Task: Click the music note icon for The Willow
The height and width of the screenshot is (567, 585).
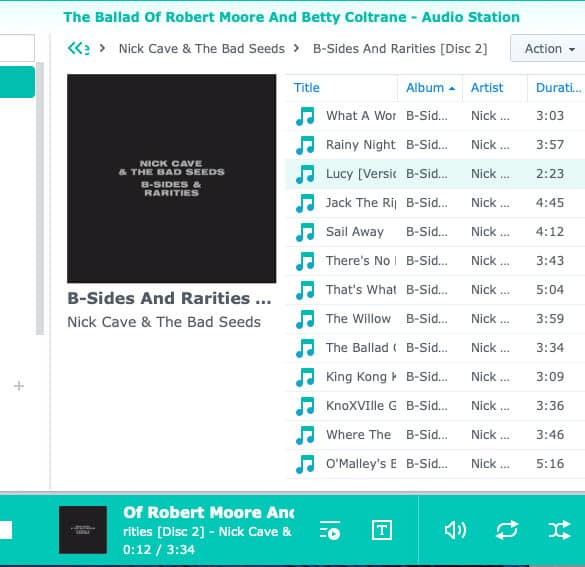Action: 305,319
